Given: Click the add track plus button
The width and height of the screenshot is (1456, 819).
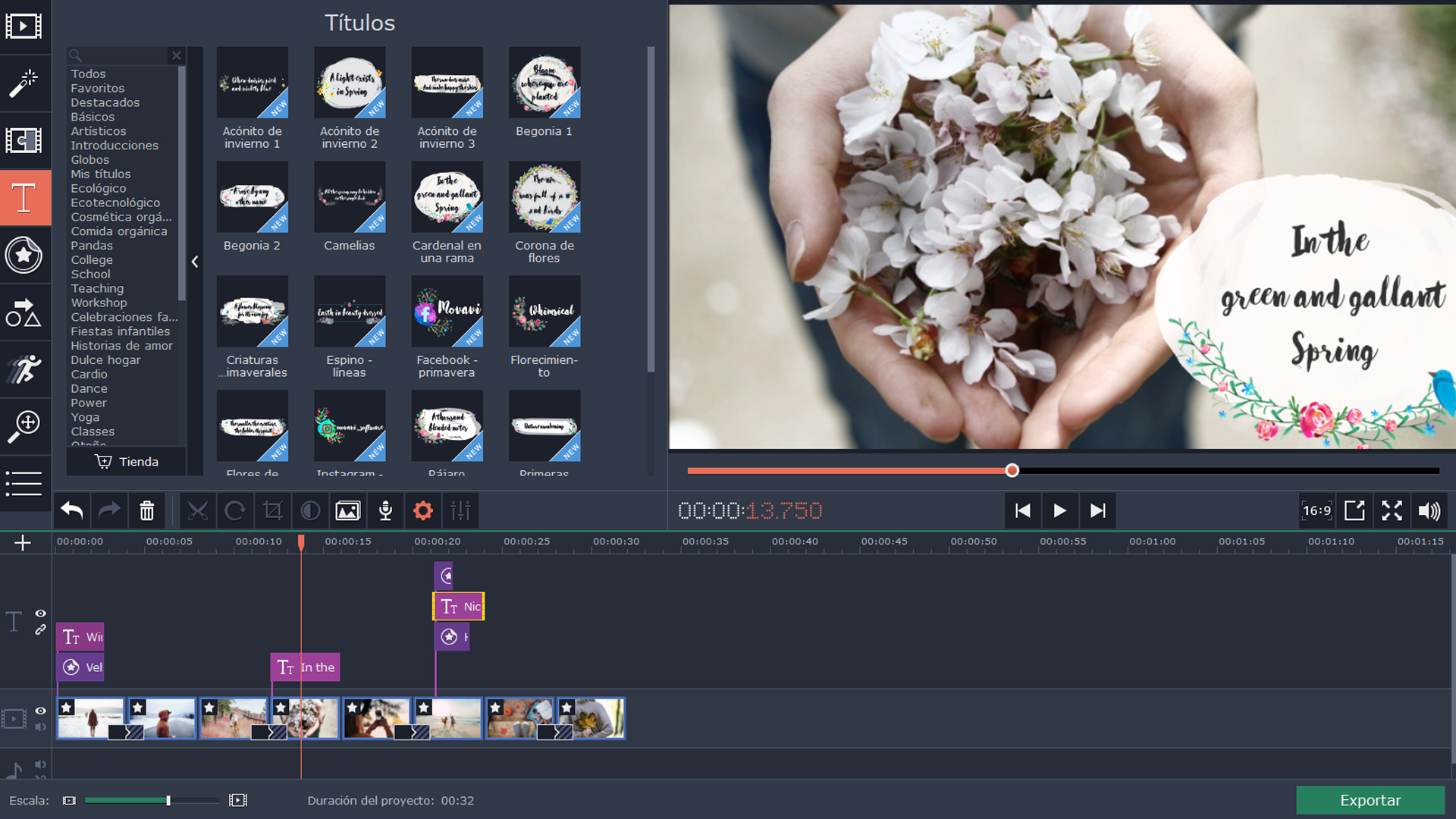Looking at the screenshot, I should click(x=23, y=543).
